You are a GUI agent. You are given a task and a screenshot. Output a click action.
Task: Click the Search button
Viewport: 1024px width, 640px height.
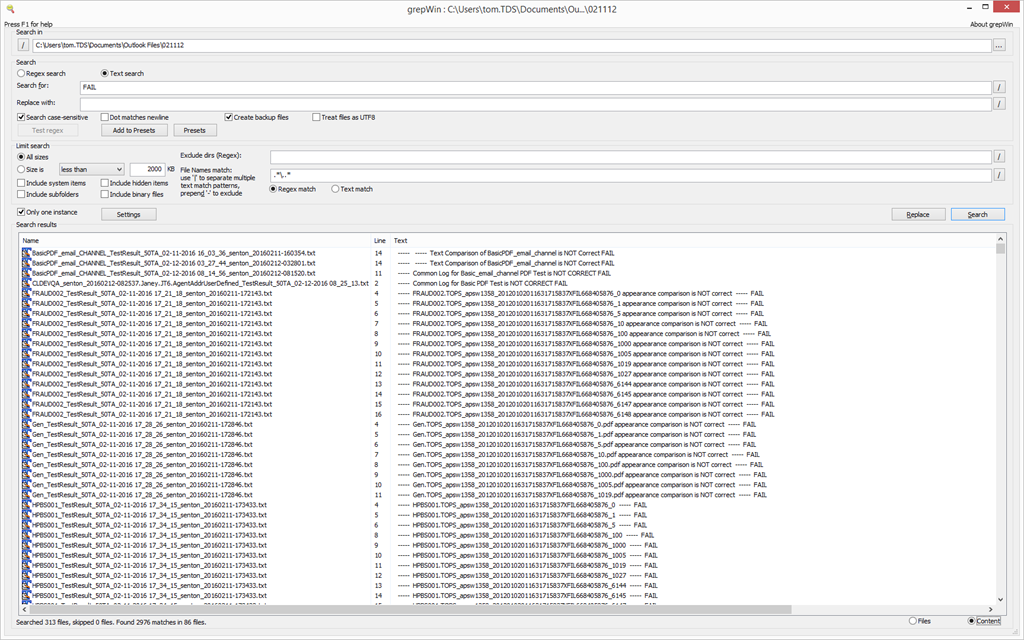point(977,214)
